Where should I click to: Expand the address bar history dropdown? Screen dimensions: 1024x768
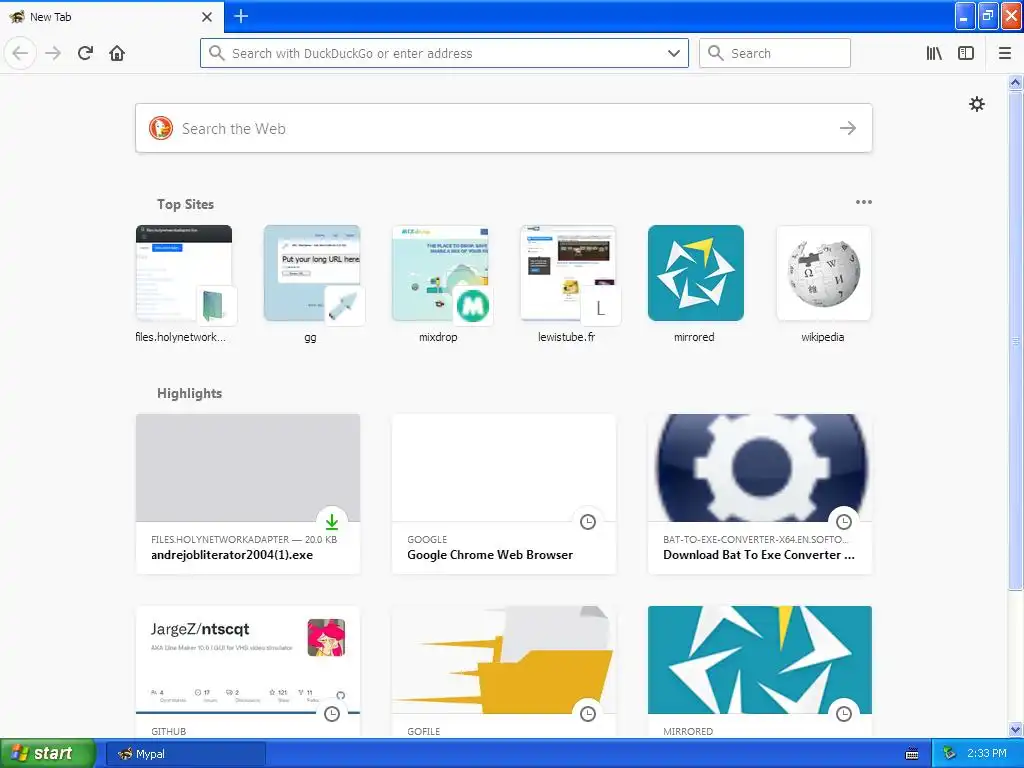[x=673, y=53]
